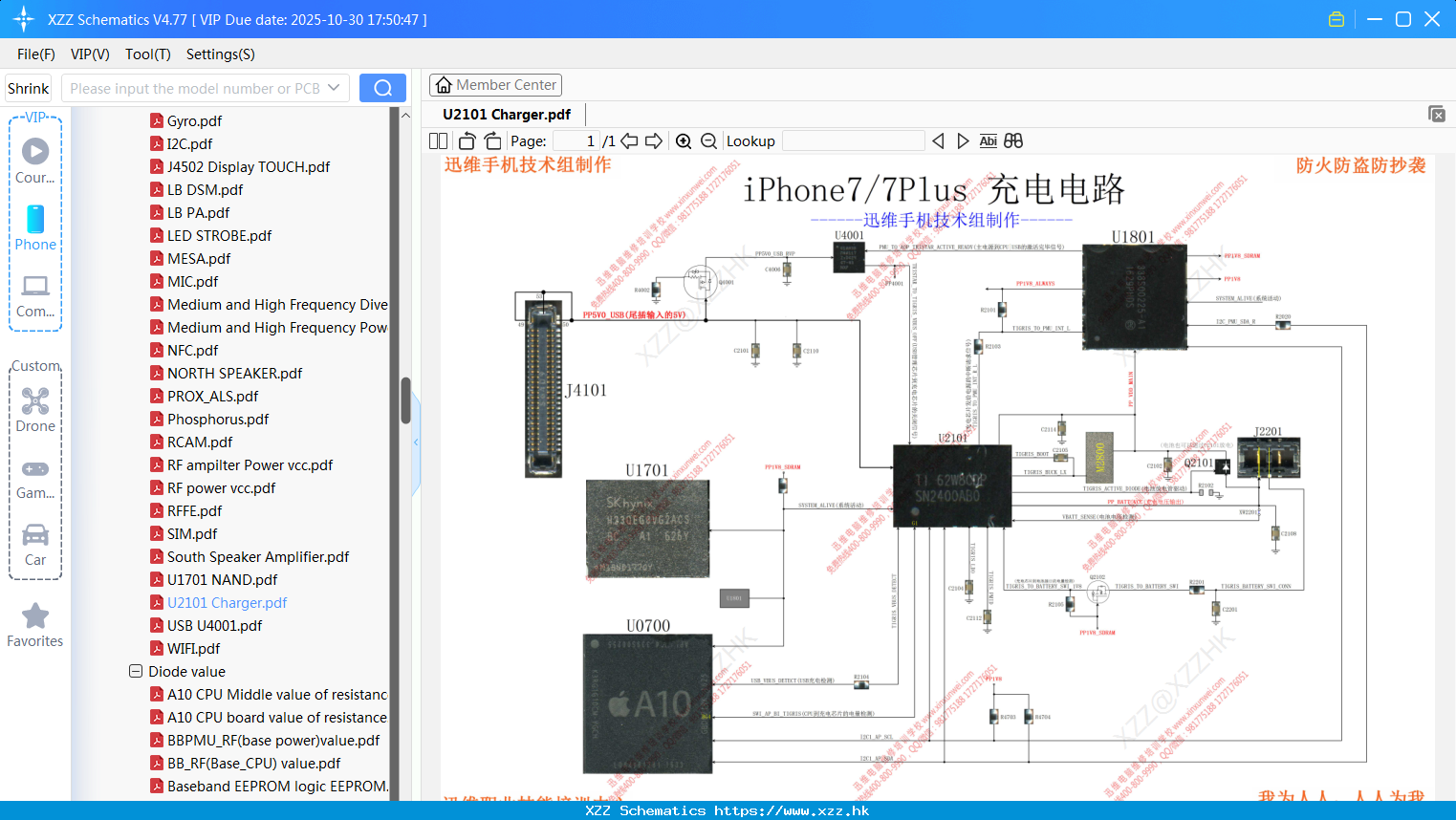Go to previous page arrow
This screenshot has height=820, width=1456.
point(629,140)
